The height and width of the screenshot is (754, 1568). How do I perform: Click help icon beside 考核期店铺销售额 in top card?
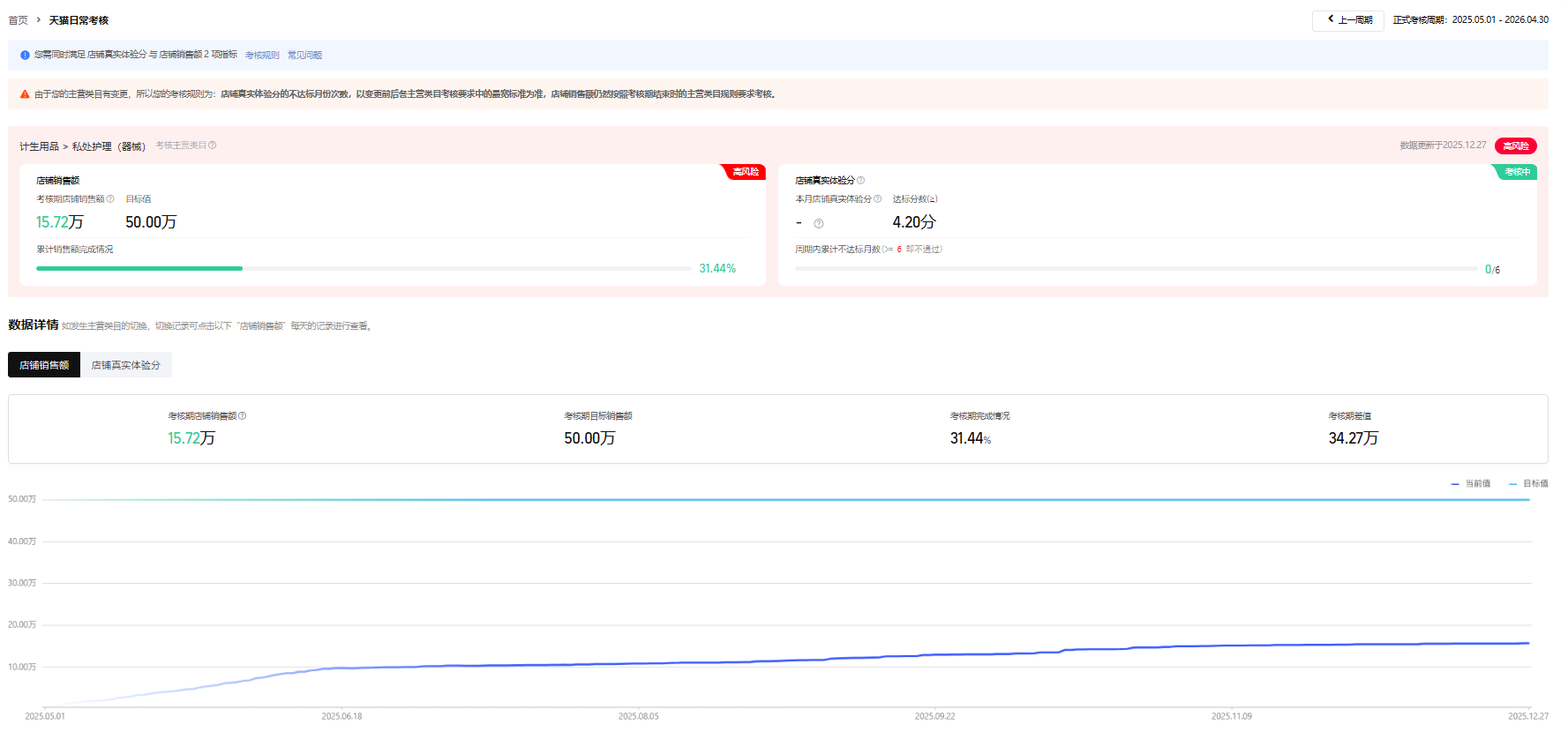(x=110, y=199)
